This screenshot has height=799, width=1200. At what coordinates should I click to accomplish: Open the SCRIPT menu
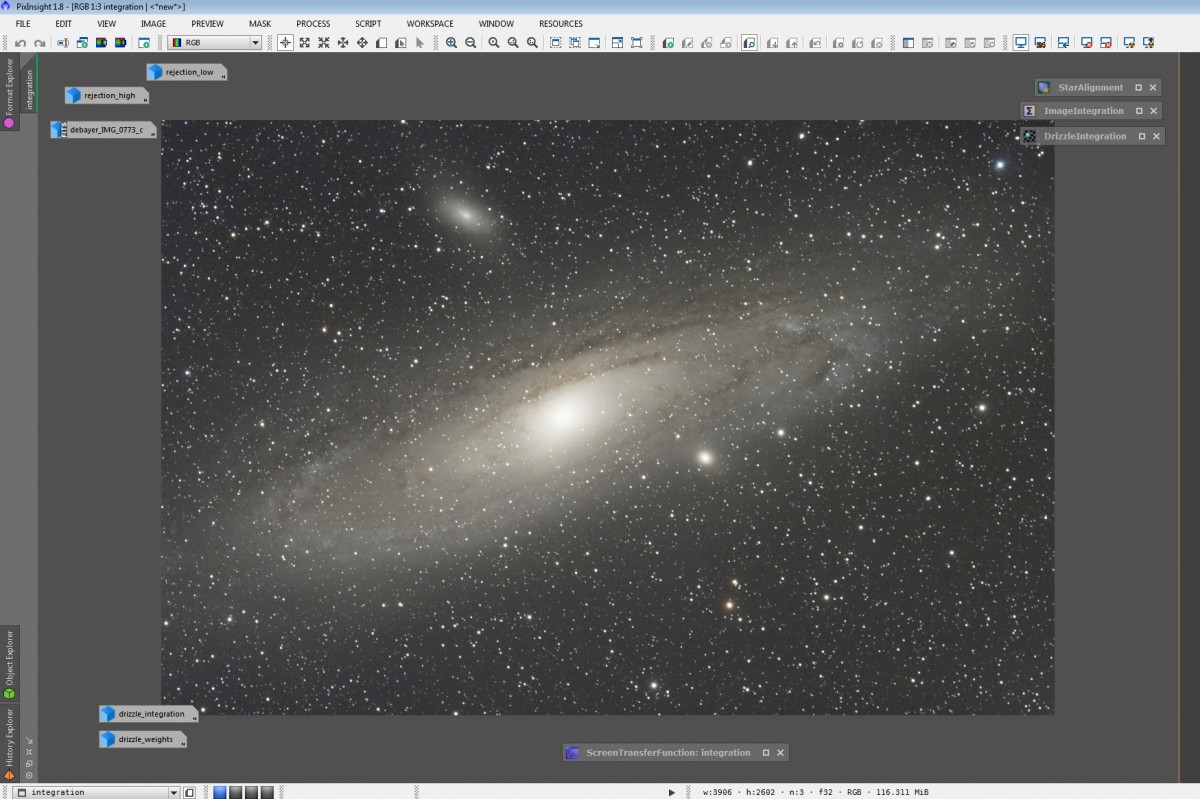[368, 24]
